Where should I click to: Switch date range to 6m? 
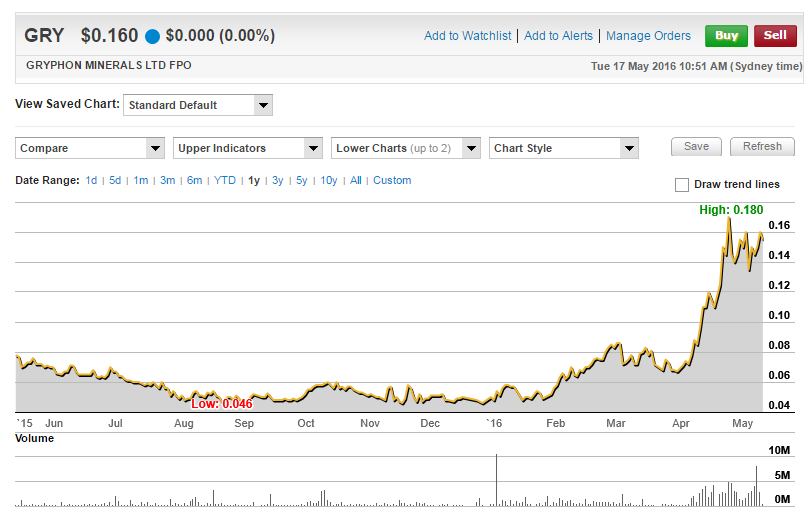(x=194, y=181)
